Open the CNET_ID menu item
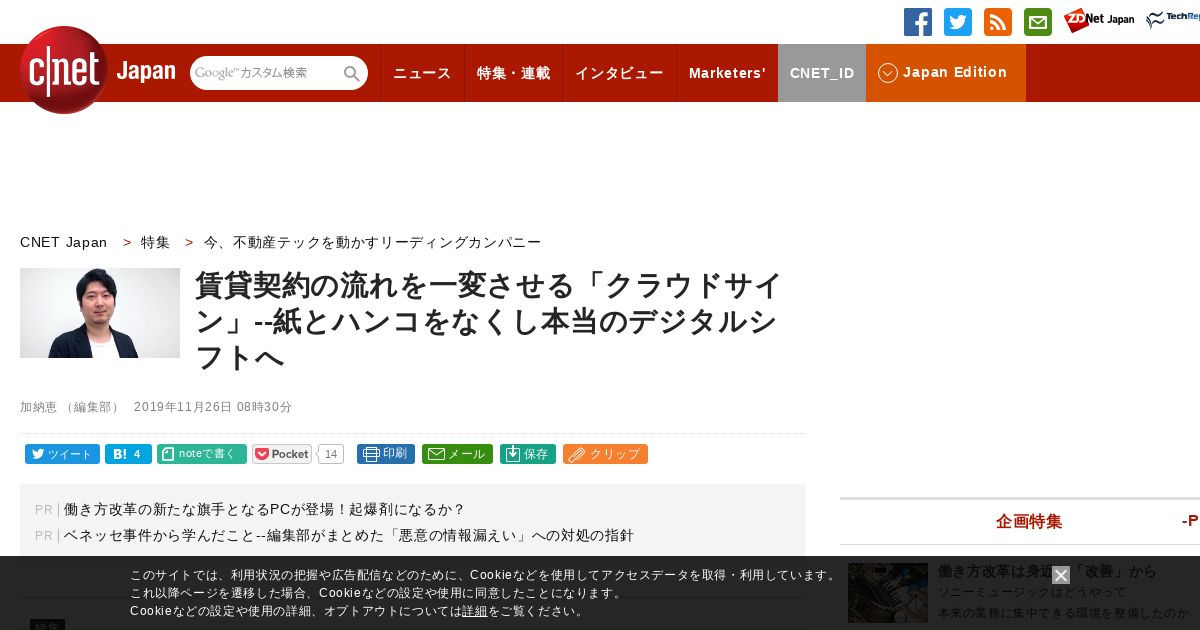Screen dimensions: 1200x630 click(x=822, y=73)
